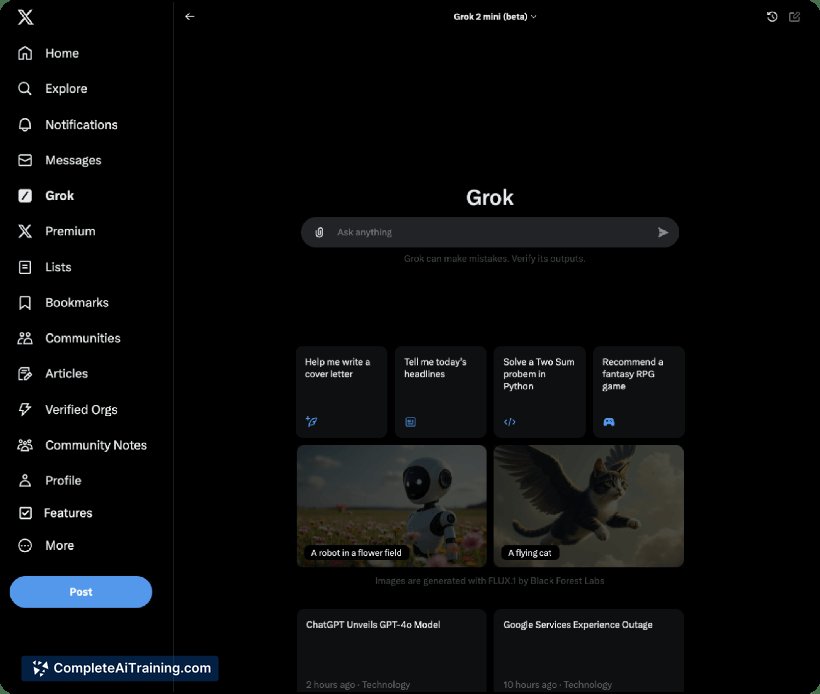Select 'Recommend a fantasy RPG game' card
Viewport: 820px width, 694px height.
pyautogui.click(x=639, y=392)
